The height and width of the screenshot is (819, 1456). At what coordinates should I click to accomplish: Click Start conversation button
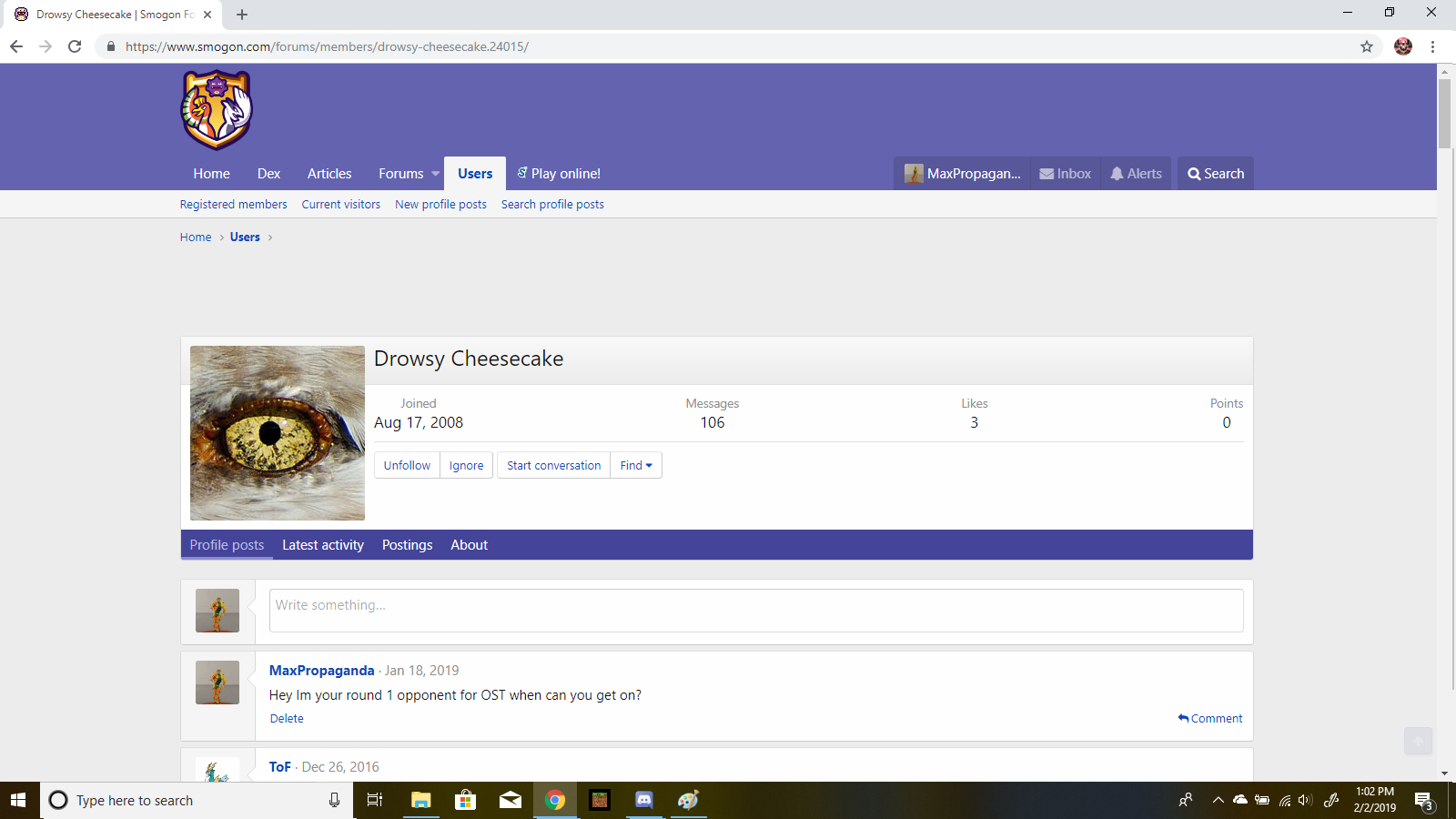tap(553, 465)
